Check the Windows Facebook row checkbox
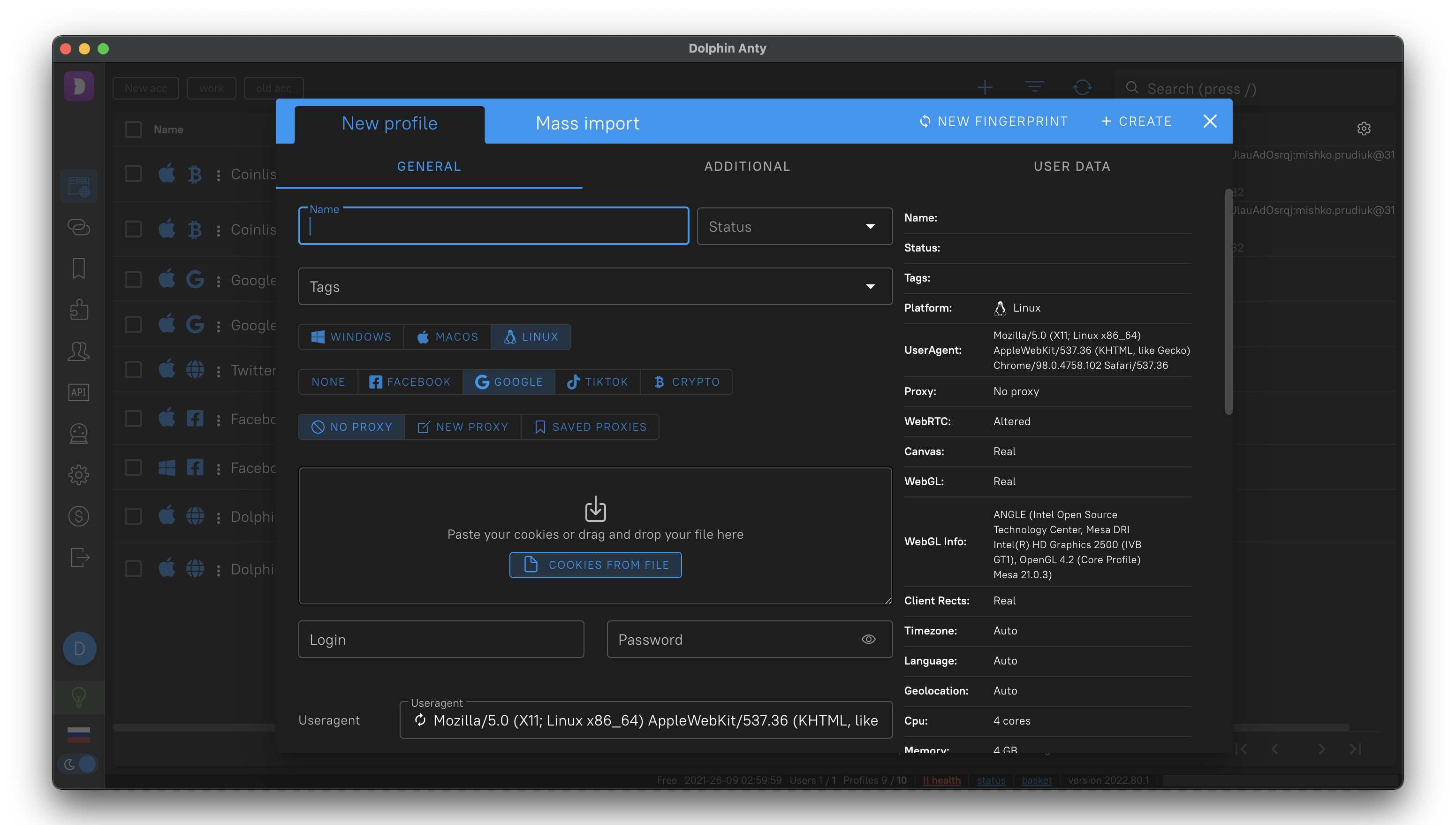This screenshot has width=1456, height=825. click(x=133, y=467)
